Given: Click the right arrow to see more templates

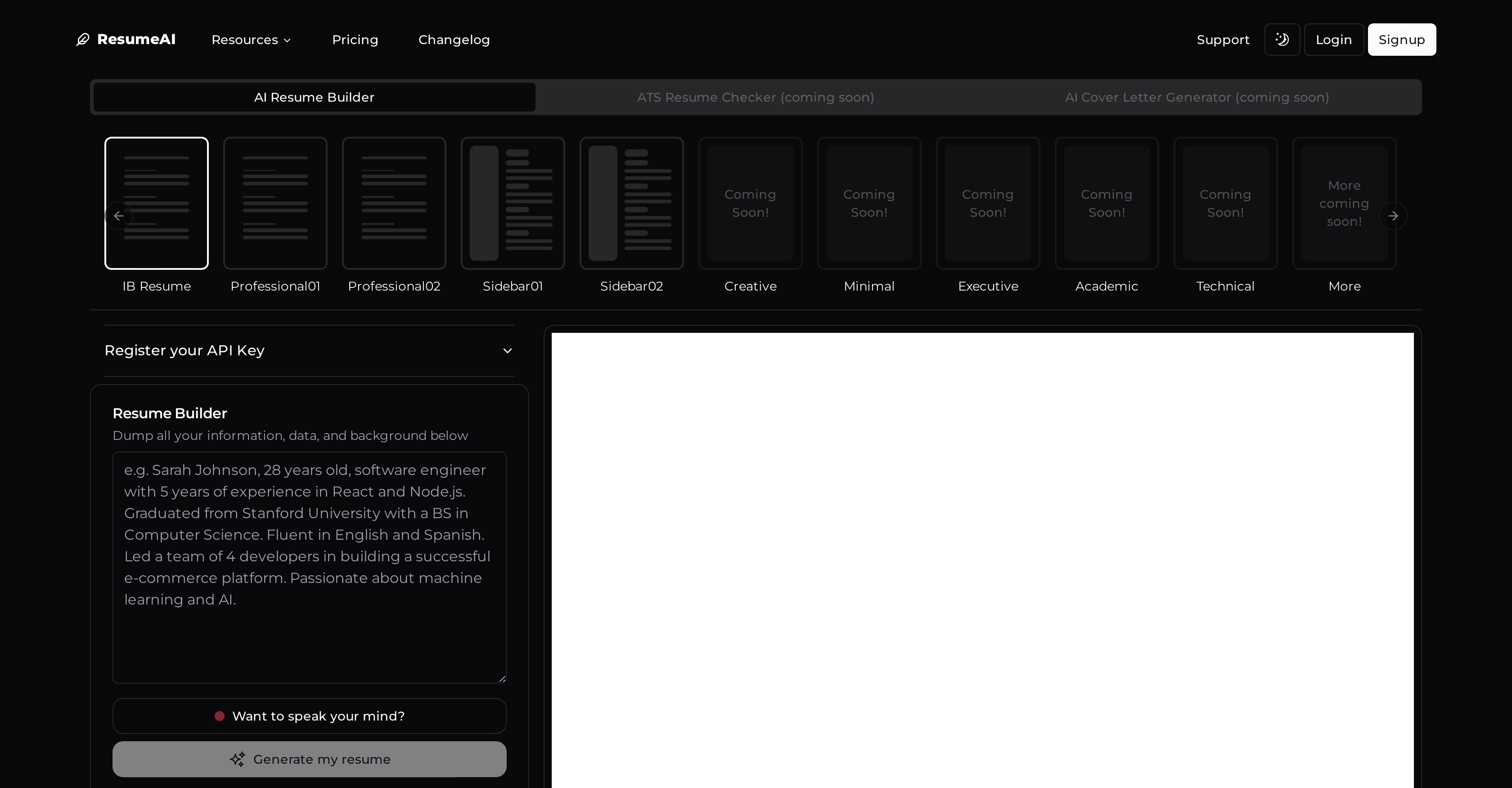Looking at the screenshot, I should tap(1394, 216).
